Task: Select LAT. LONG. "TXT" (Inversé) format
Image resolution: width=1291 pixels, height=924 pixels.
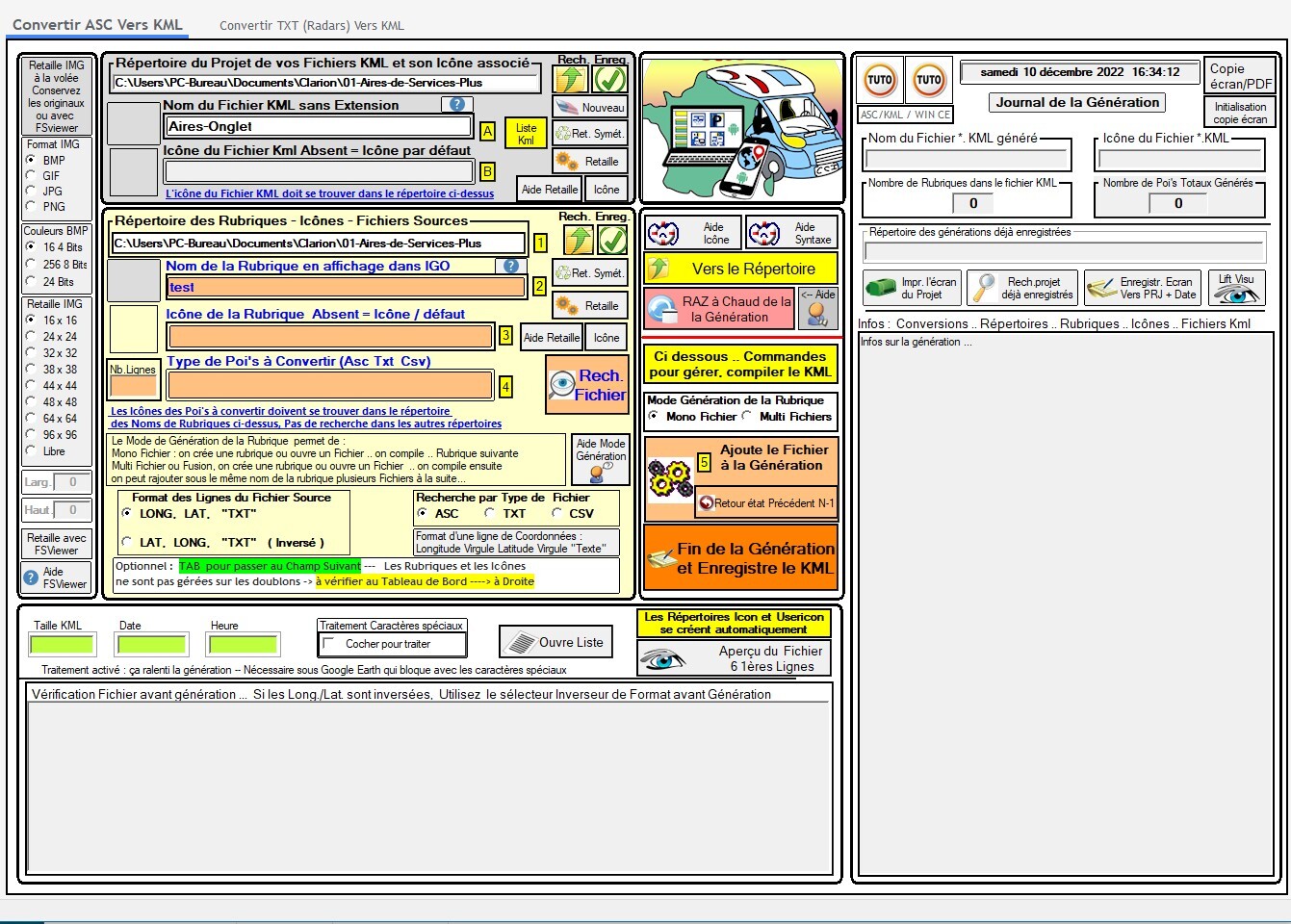Action: [x=127, y=542]
